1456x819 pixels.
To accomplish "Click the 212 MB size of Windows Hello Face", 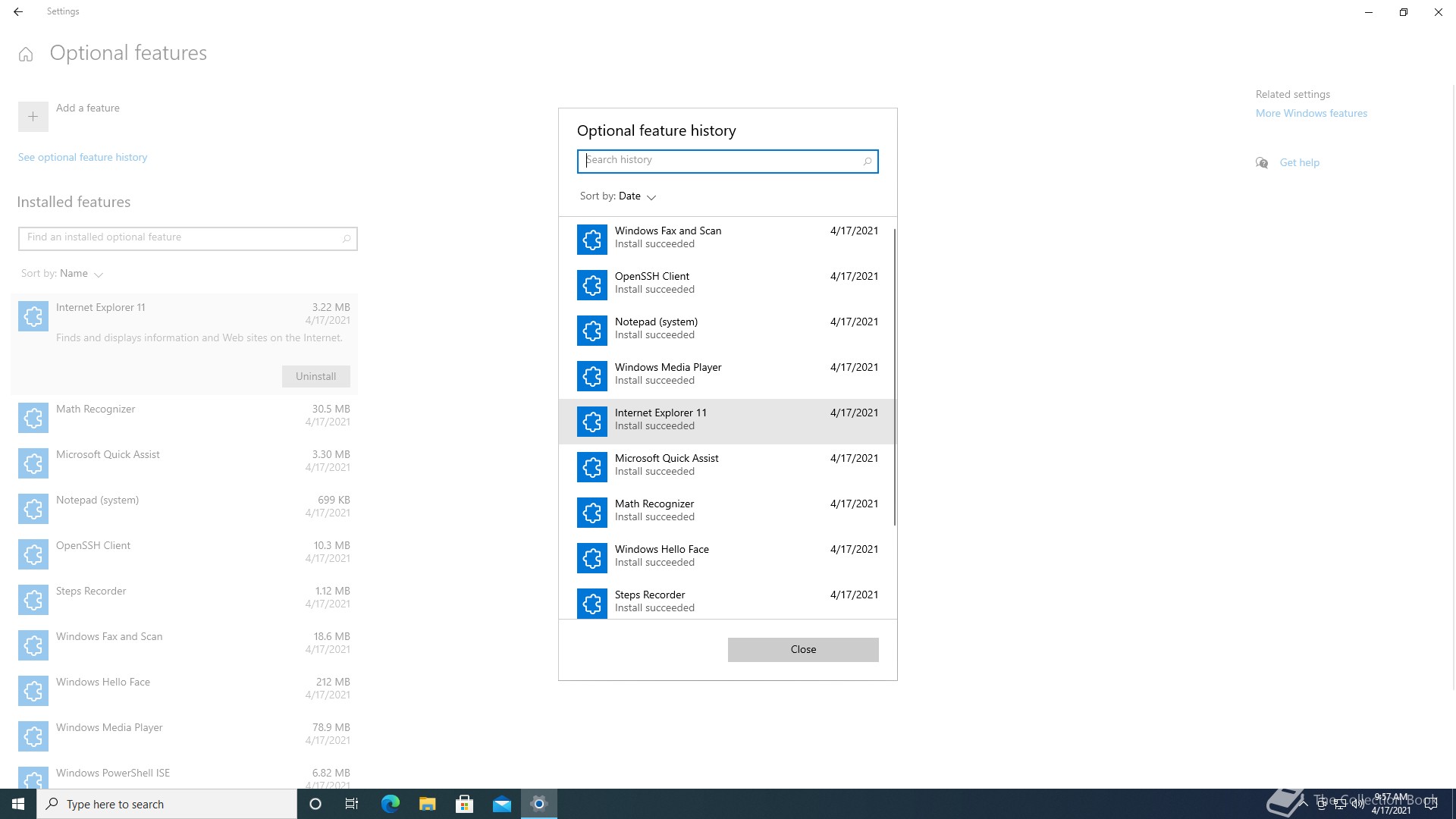I will coord(333,682).
